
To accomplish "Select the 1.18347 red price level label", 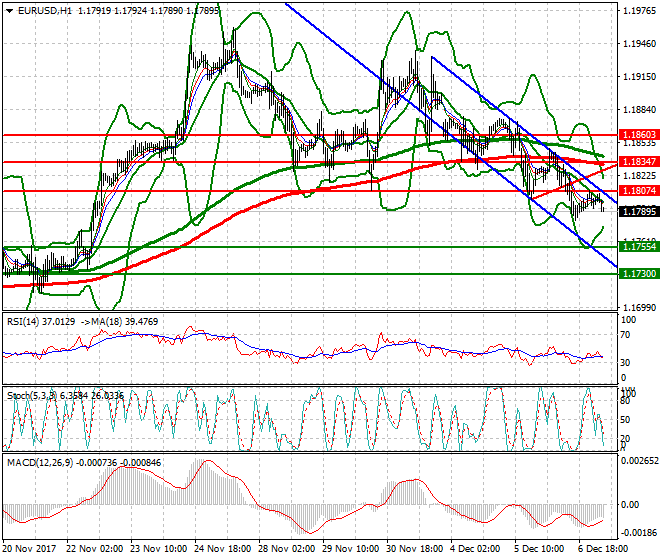I will 639,162.
